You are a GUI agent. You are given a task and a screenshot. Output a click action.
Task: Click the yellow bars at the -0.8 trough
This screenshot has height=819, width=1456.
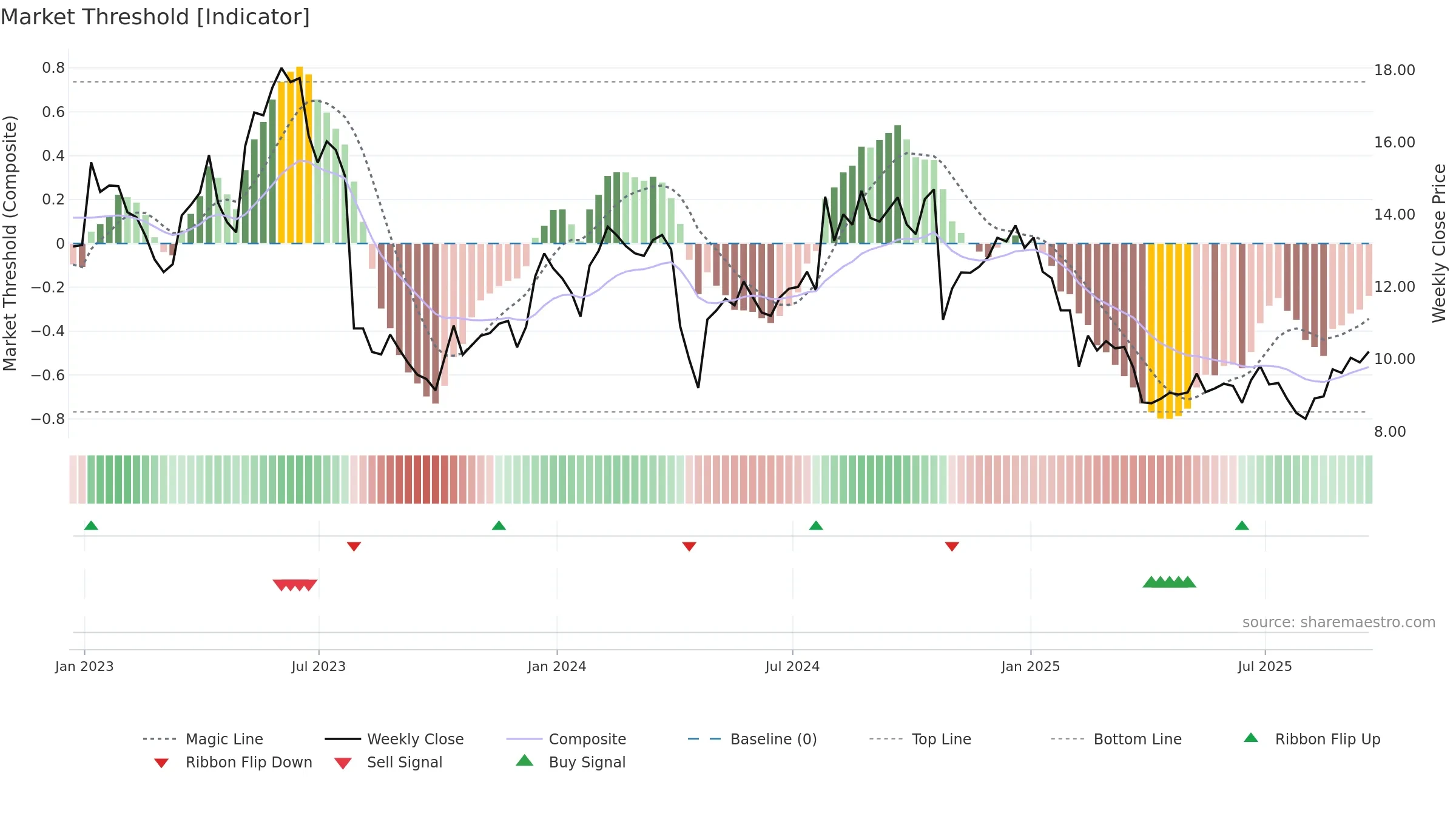click(x=1169, y=331)
